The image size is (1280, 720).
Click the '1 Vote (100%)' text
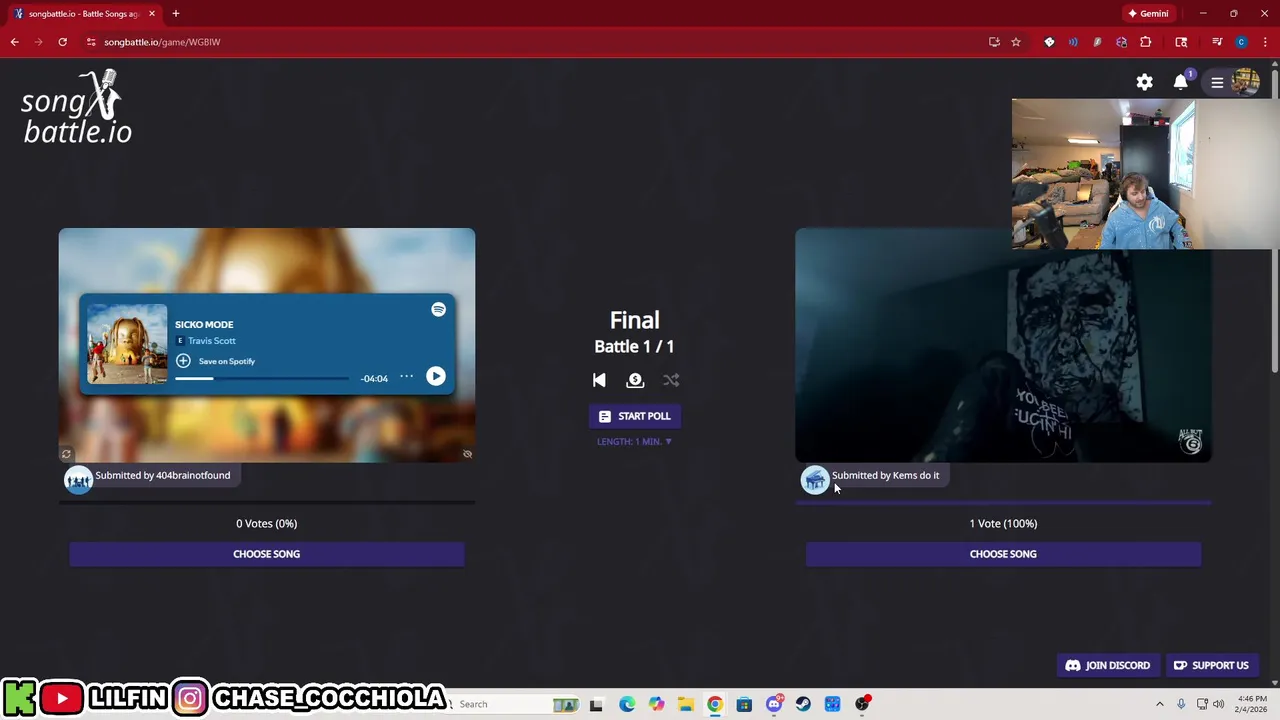click(1003, 523)
